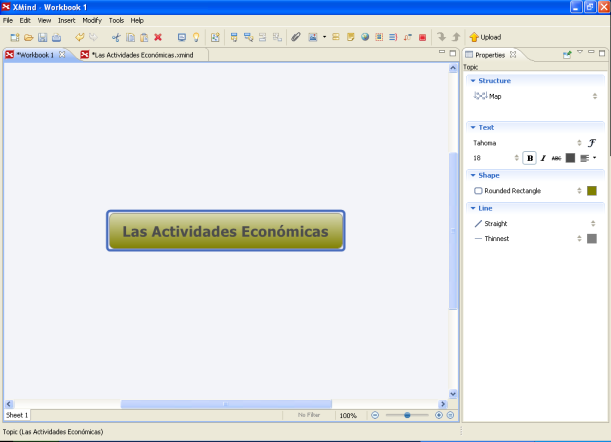This screenshot has width=611, height=442.
Task: Open the Help menu
Action: coord(137,20)
